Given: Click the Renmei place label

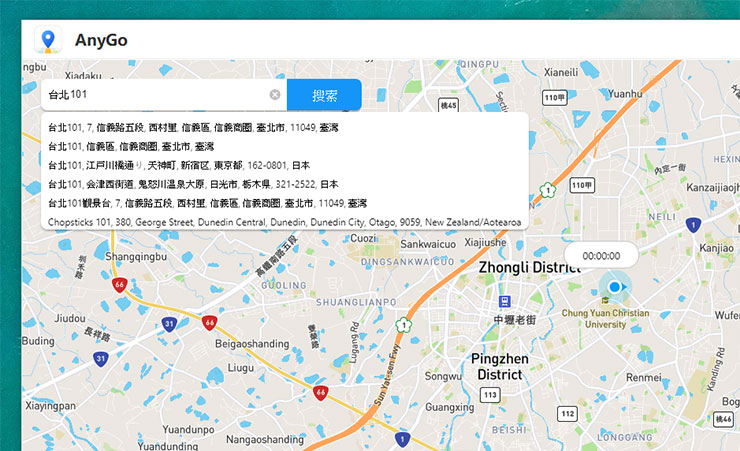Looking at the screenshot, I should click(644, 377).
